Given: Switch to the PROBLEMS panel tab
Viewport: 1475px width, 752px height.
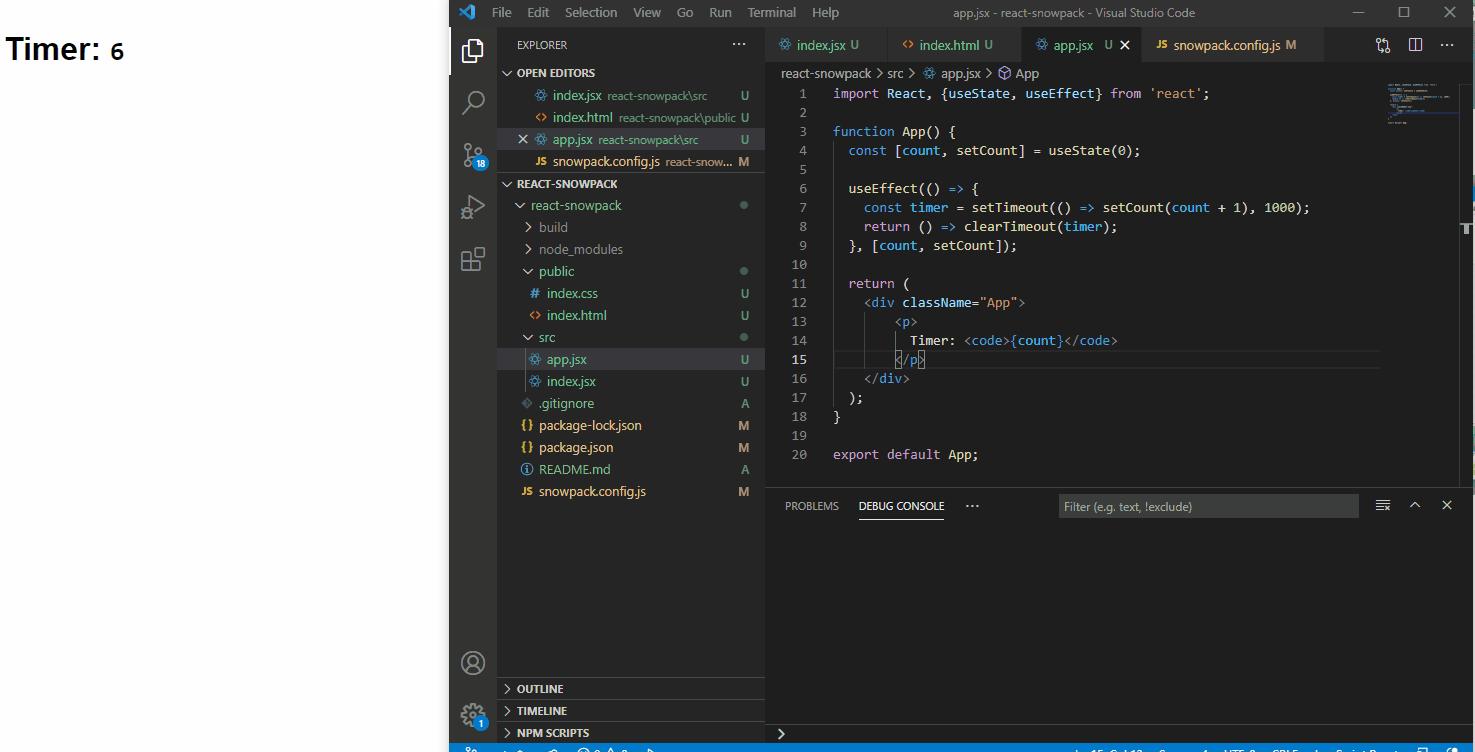Looking at the screenshot, I should click(811, 506).
